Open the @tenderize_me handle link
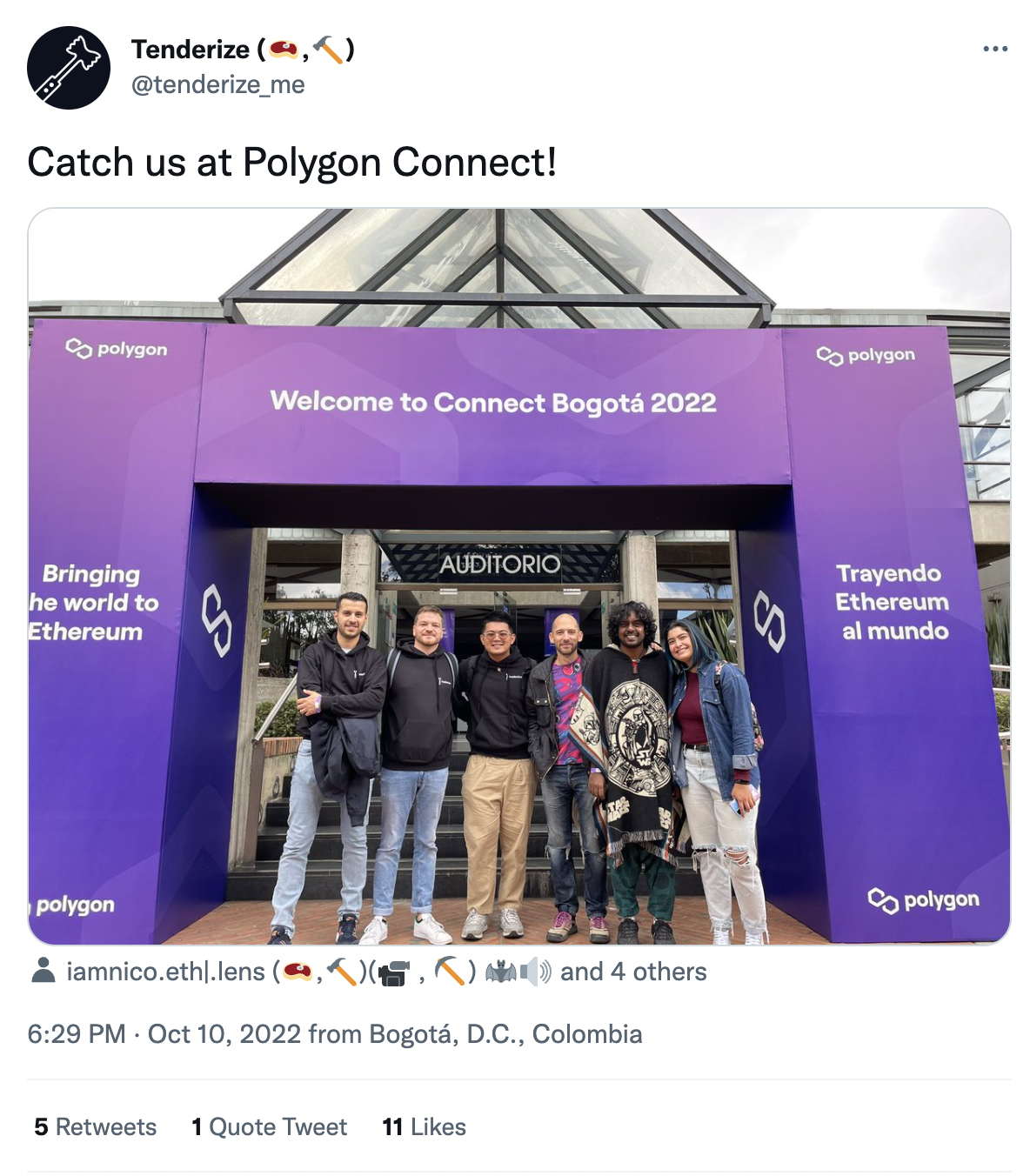1030x1176 pixels. pos(217,84)
